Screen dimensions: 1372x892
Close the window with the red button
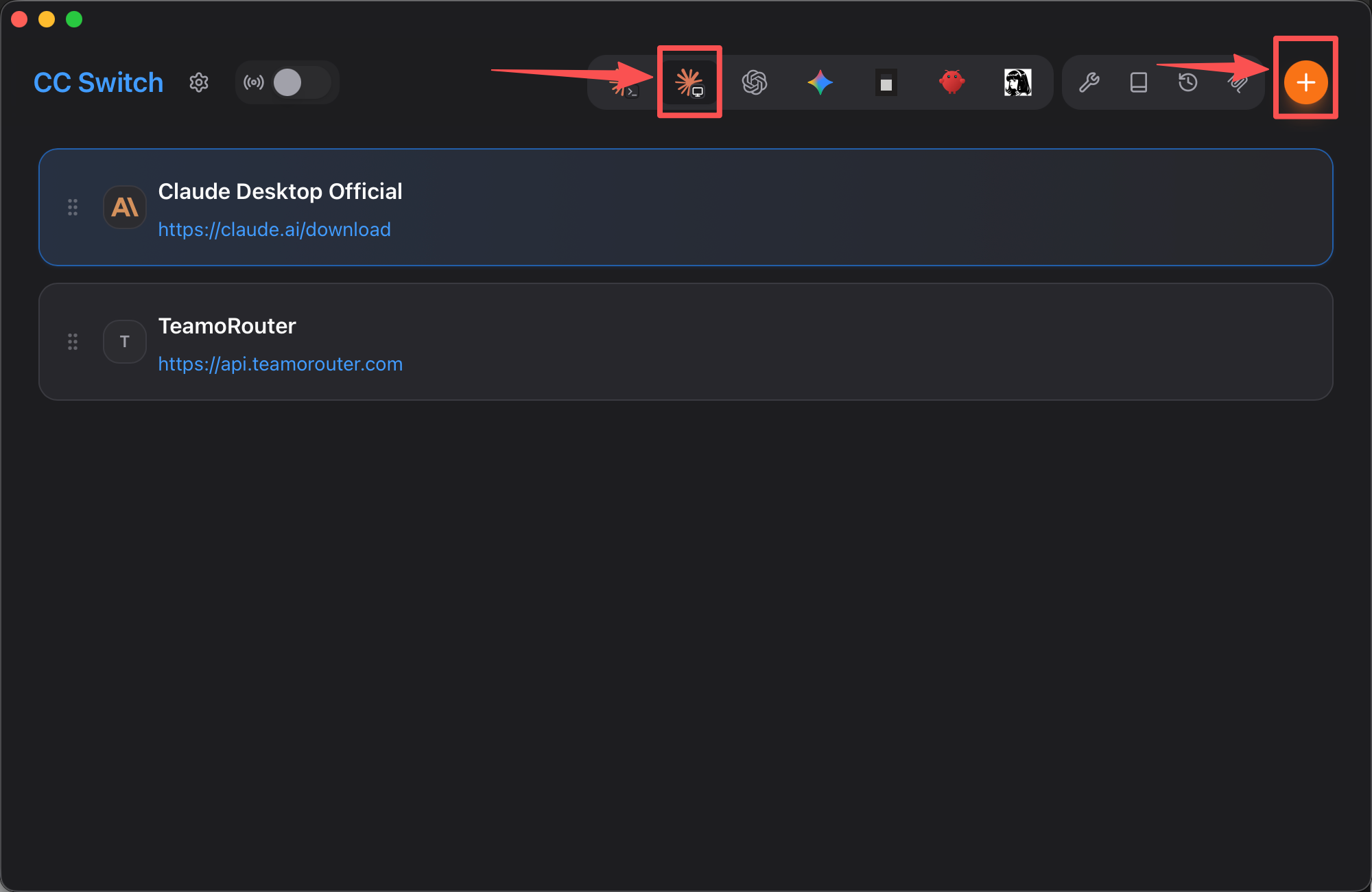point(19,19)
